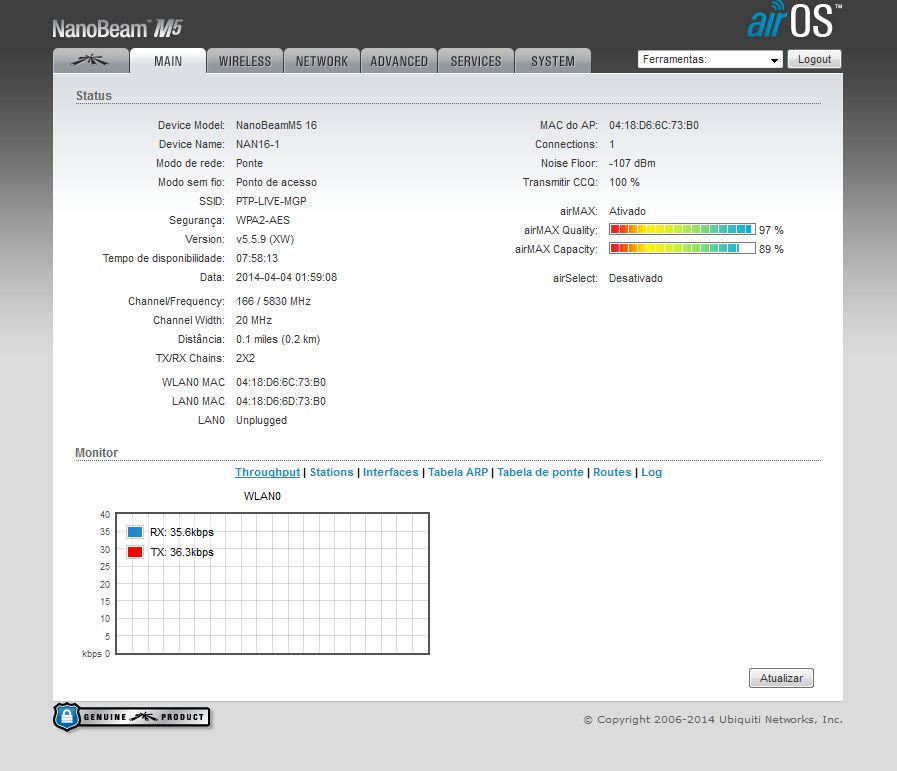Open the Routes monitor link
Screen dimensions: 897x771
(612, 472)
